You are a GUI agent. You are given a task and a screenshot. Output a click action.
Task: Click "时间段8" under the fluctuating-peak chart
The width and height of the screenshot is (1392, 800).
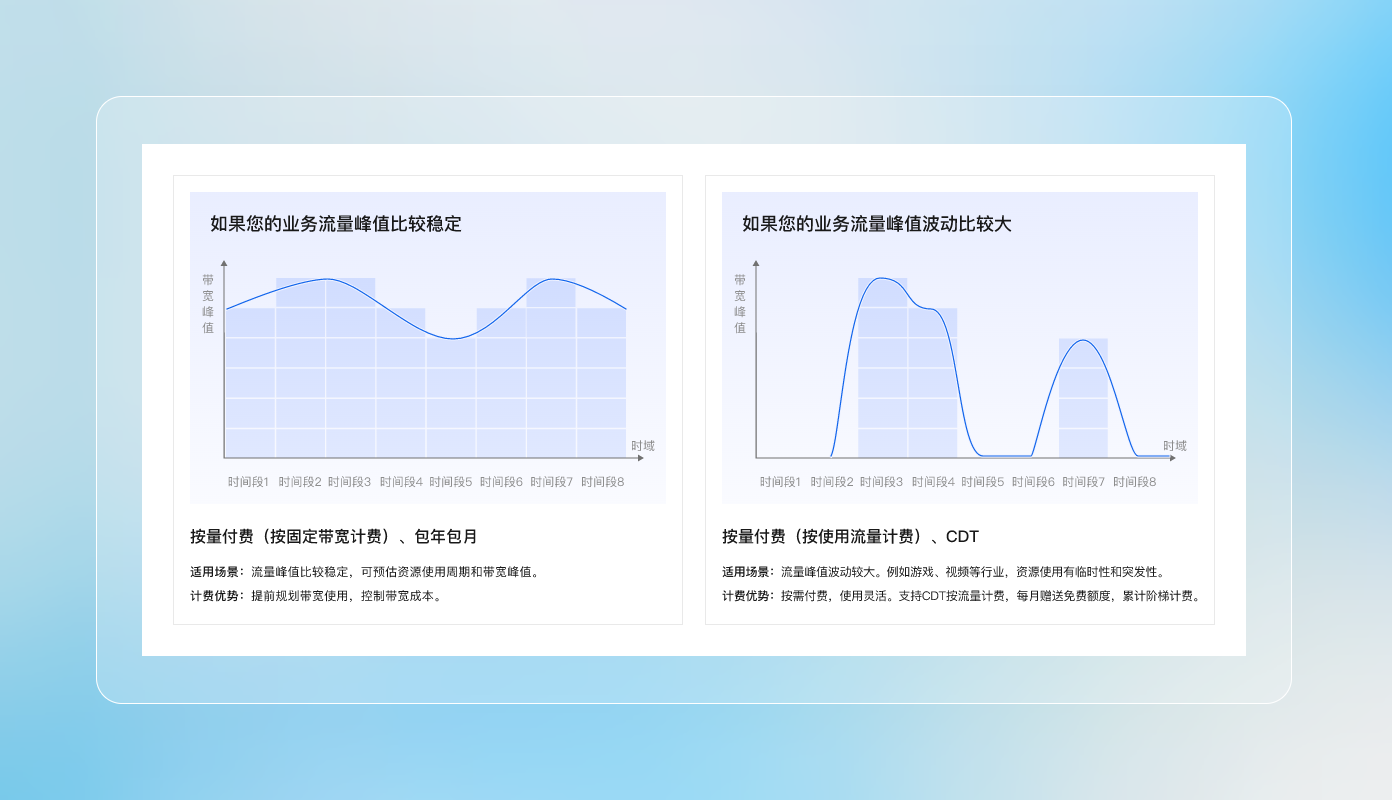(1135, 482)
